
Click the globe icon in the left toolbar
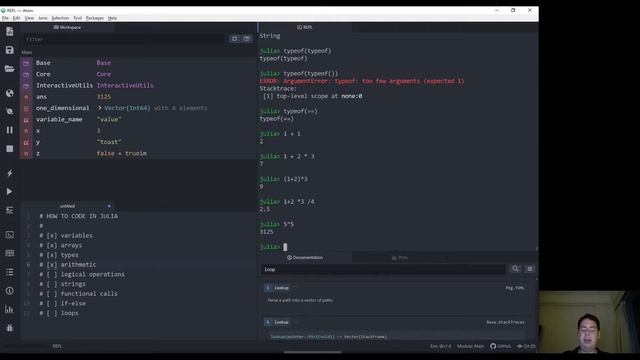click(x=9, y=93)
